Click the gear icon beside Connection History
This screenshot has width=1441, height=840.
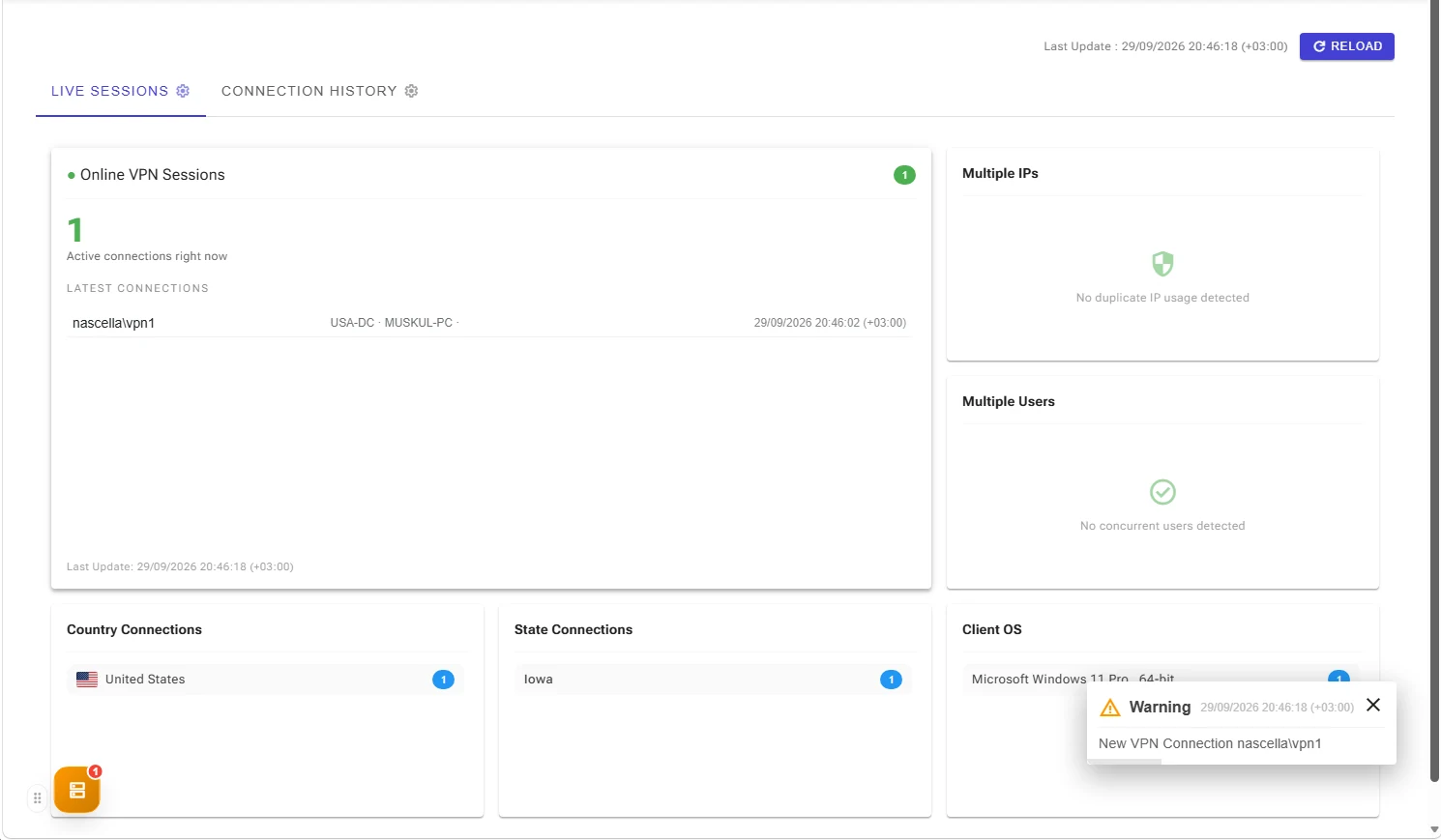pos(411,91)
